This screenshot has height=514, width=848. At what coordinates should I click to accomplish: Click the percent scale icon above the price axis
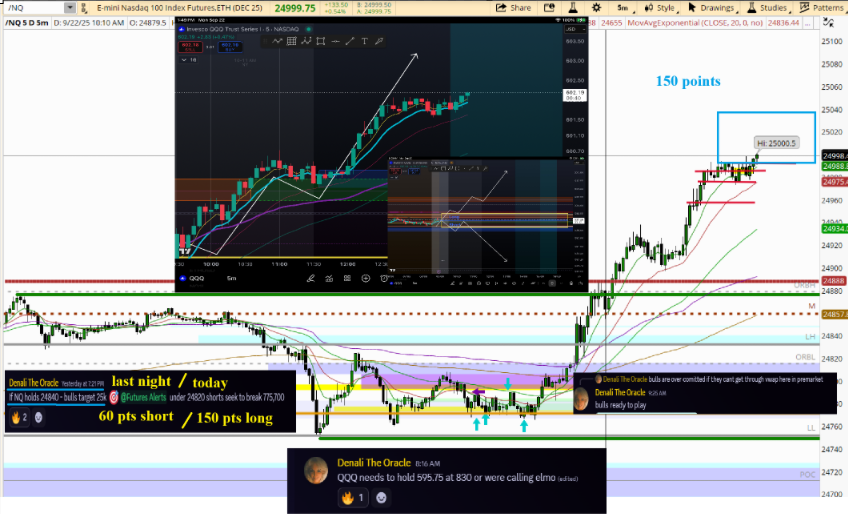coord(829,22)
